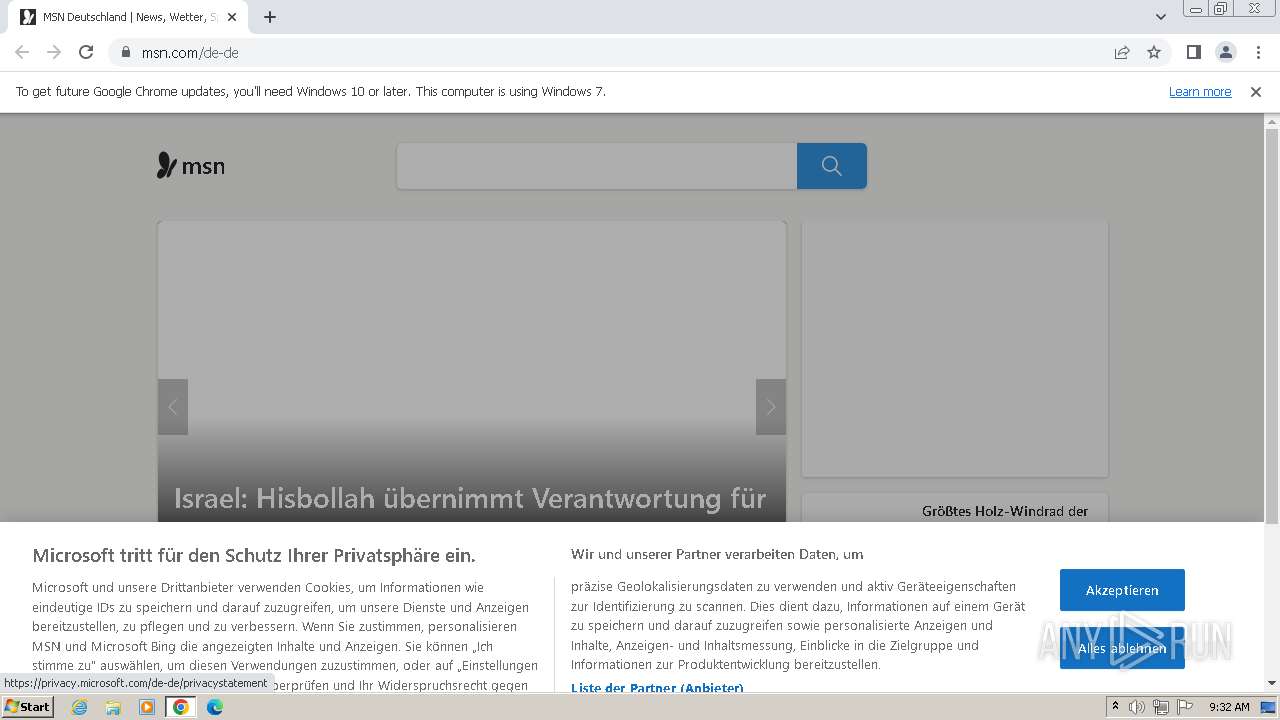Open Liste der Partner (Anbieter) link
Viewport: 1280px width, 720px height.
coord(657,688)
